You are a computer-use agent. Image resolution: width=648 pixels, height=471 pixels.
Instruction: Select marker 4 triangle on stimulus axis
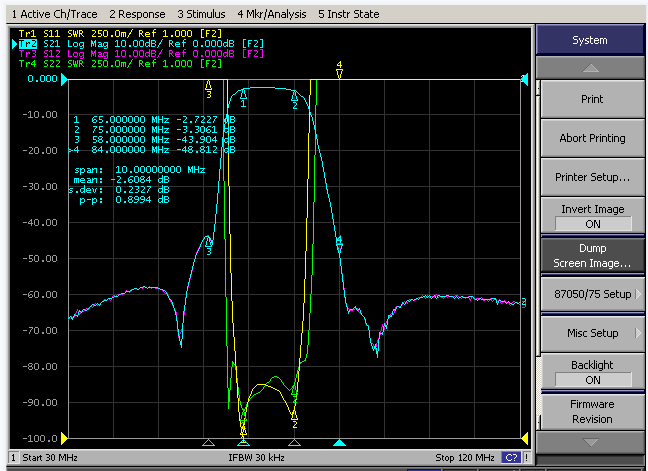click(x=339, y=443)
